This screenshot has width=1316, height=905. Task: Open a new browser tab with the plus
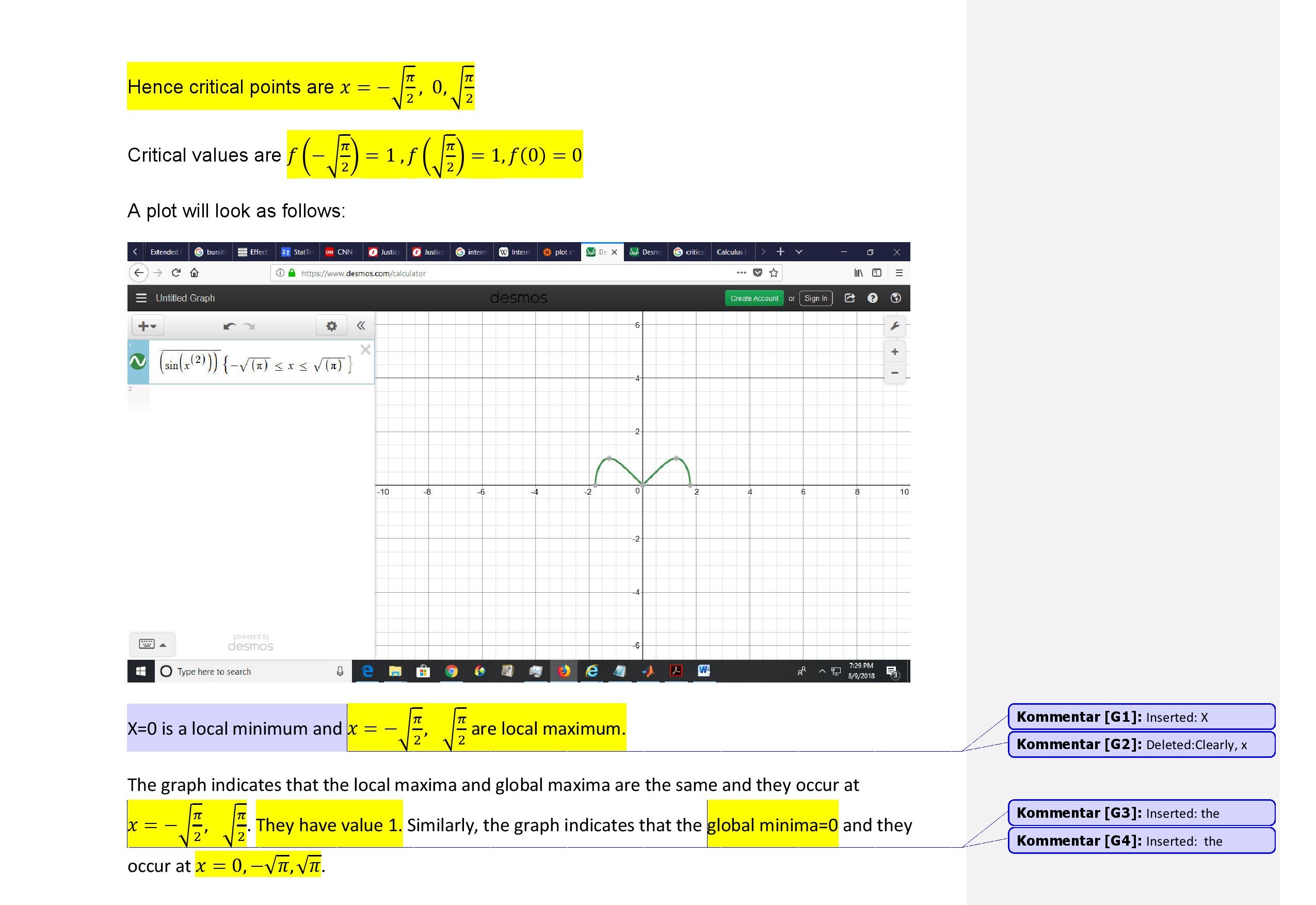[780, 251]
